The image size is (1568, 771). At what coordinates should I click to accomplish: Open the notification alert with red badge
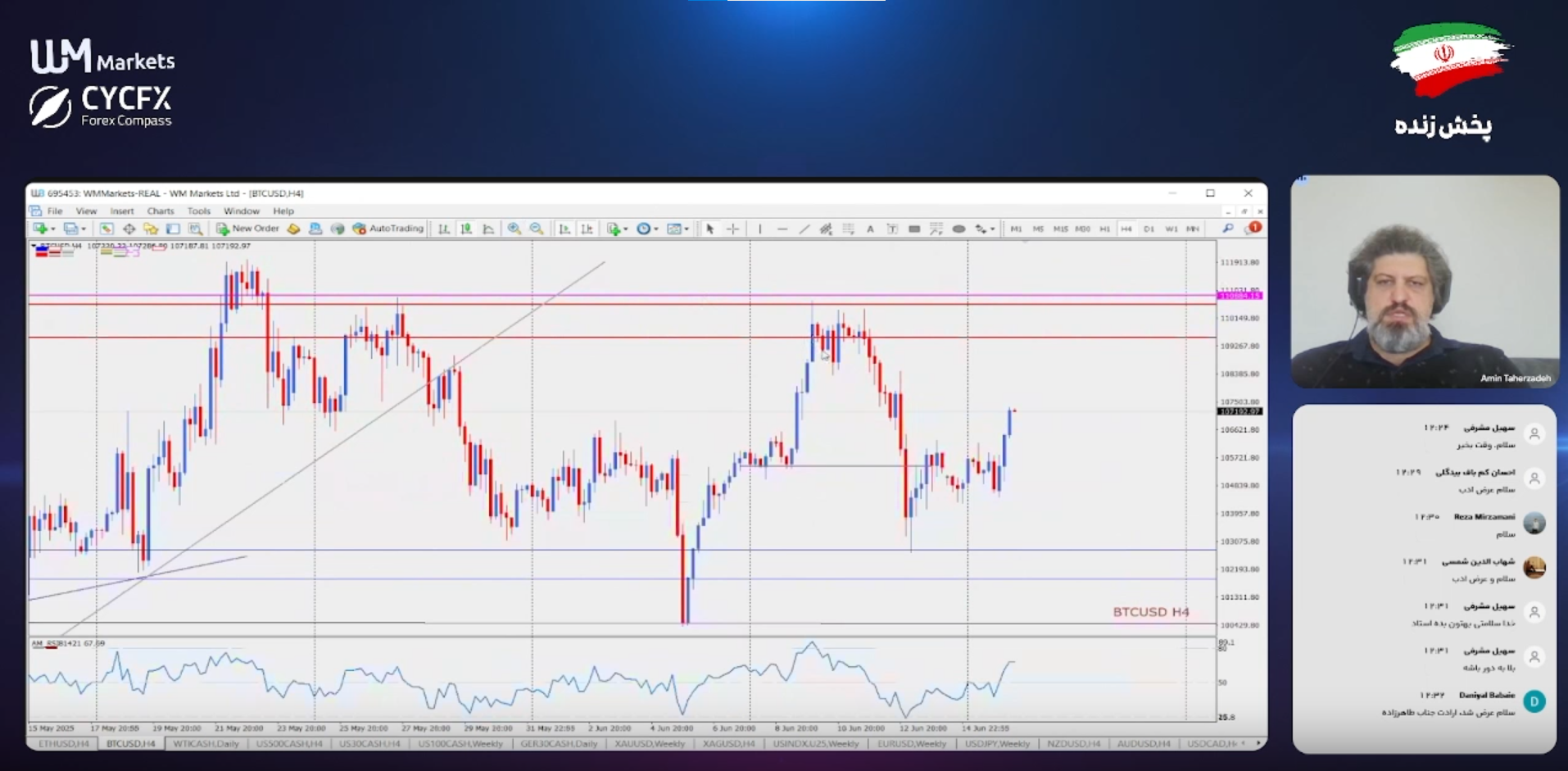(1253, 229)
